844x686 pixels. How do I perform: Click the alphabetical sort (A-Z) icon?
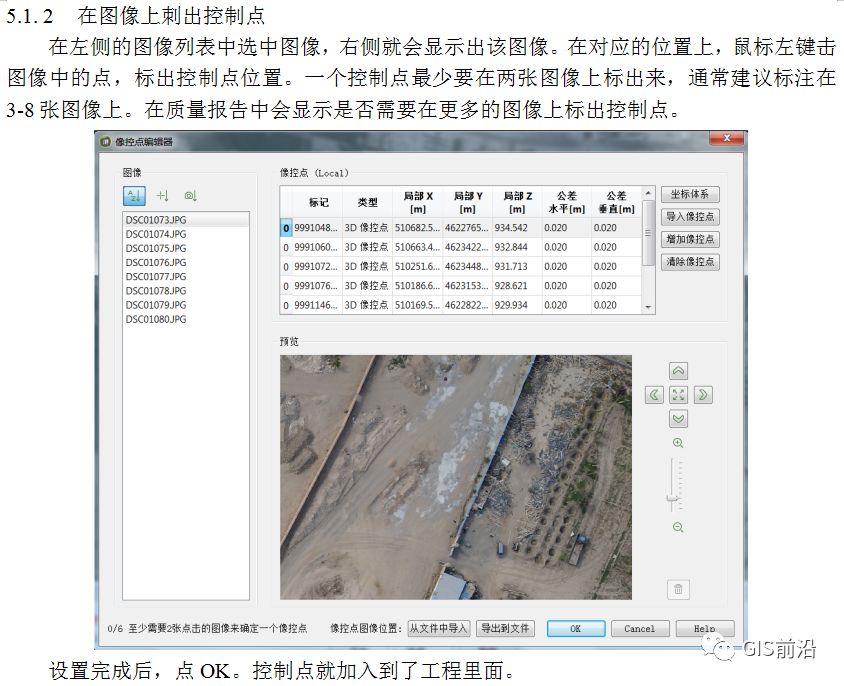[134, 196]
